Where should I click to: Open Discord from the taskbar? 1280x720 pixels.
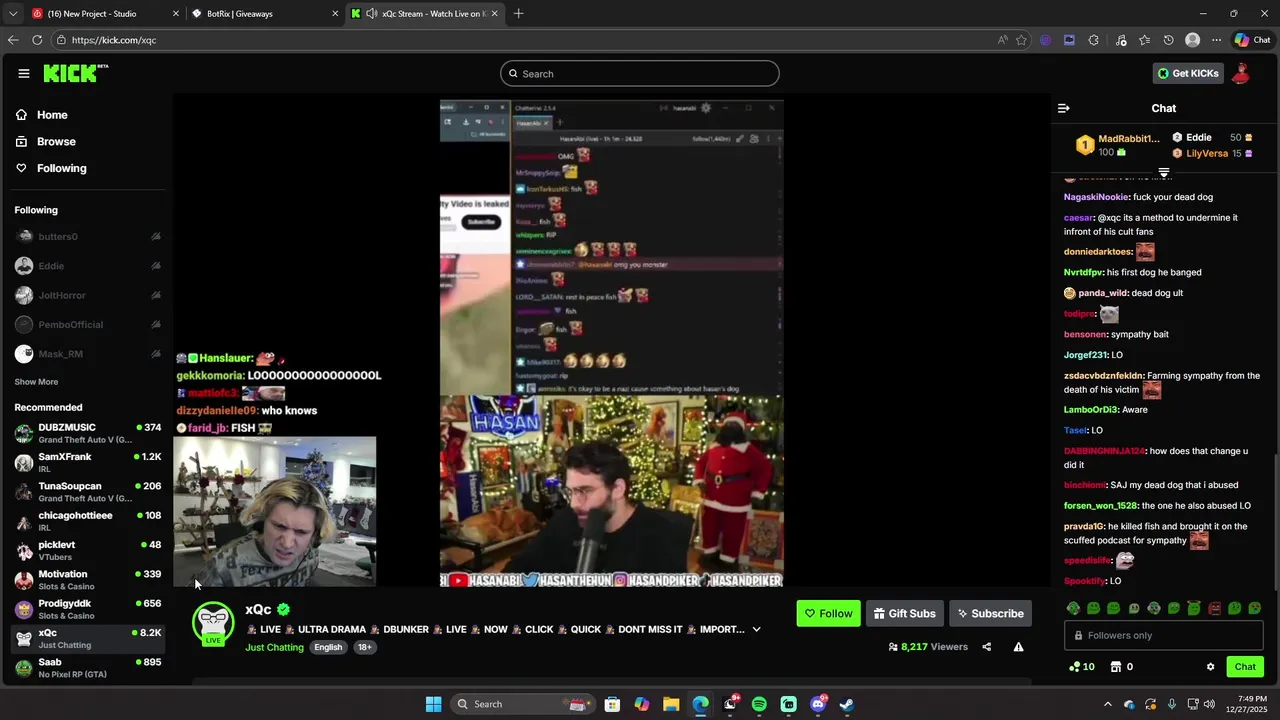pyautogui.click(x=817, y=704)
